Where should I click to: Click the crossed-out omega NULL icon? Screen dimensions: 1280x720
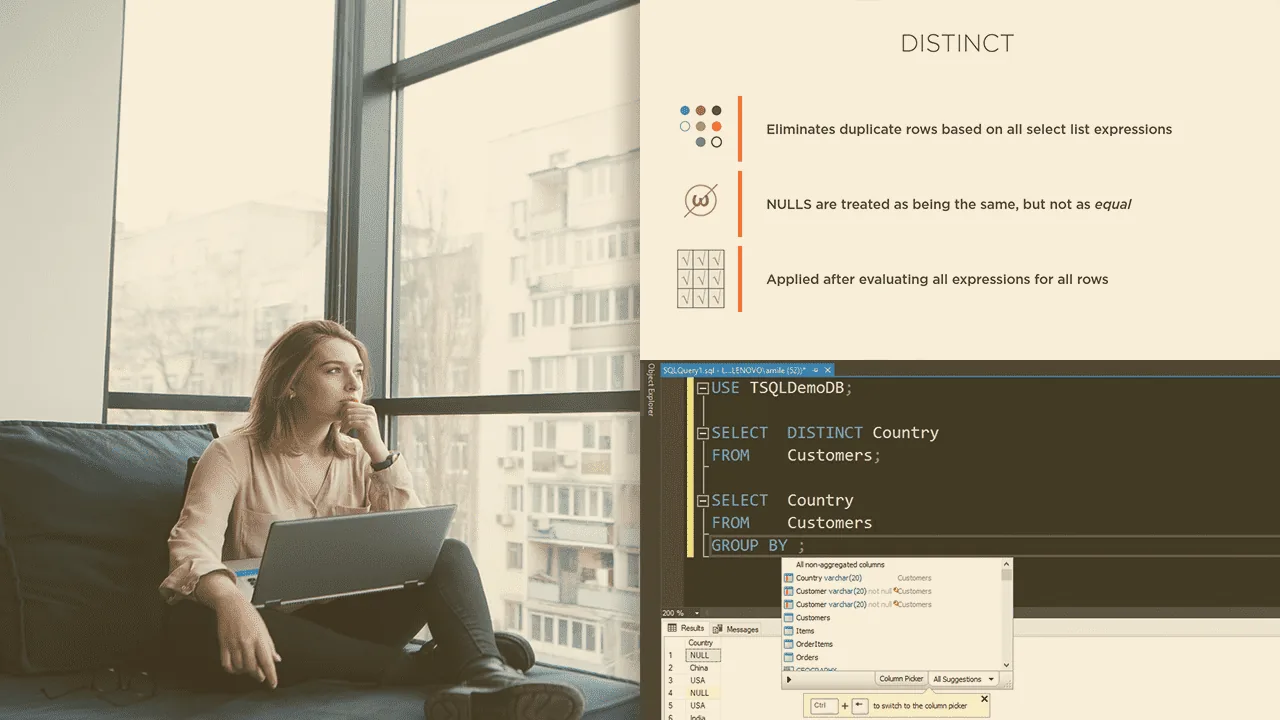[x=700, y=202]
